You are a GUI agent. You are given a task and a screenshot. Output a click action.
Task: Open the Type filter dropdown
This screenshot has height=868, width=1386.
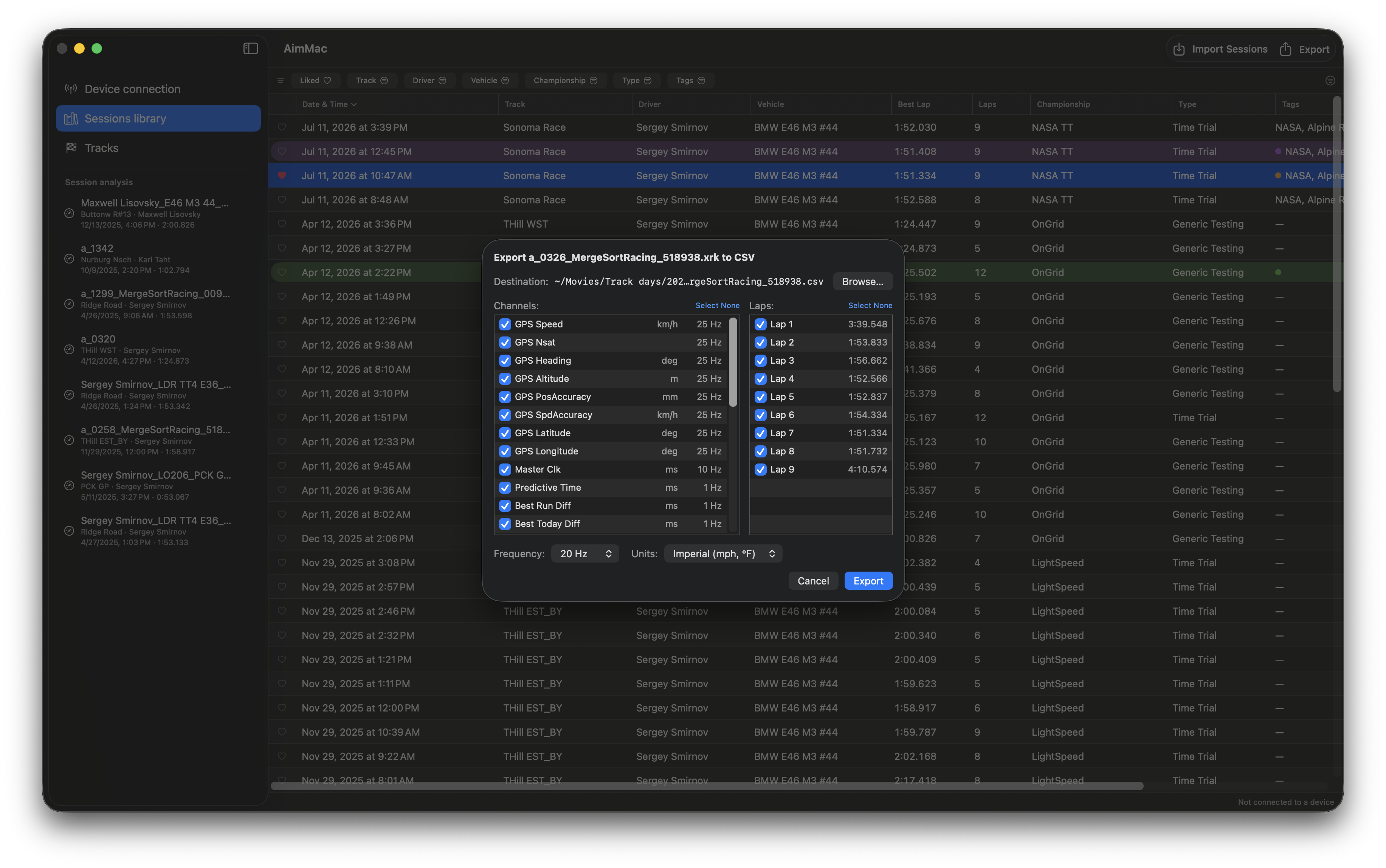pyautogui.click(x=636, y=81)
